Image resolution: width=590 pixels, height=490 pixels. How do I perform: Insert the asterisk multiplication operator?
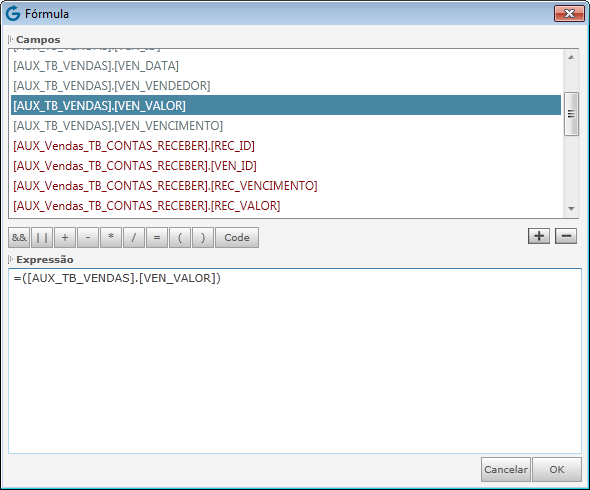(x=111, y=237)
